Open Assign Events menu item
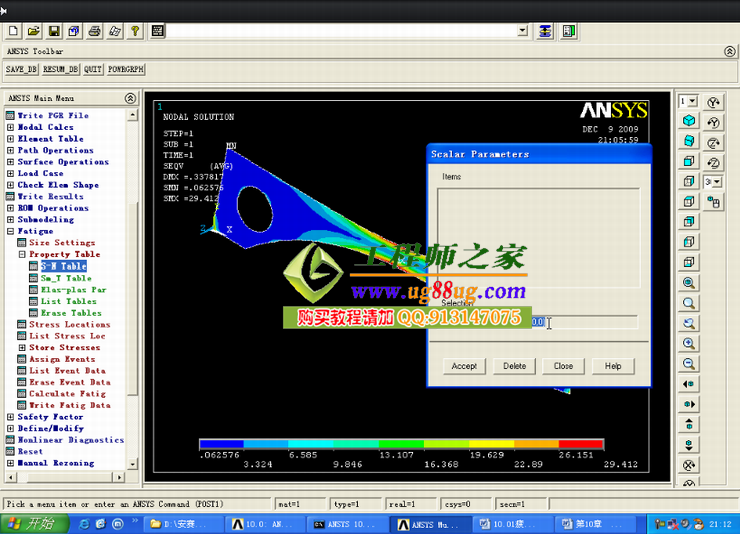Image resolution: width=740 pixels, height=534 pixels. (x=62, y=359)
